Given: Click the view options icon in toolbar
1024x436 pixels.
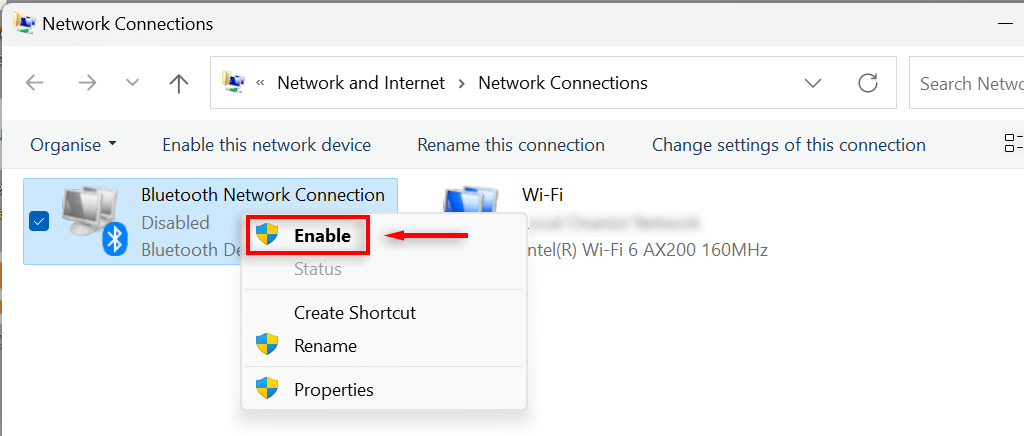Looking at the screenshot, I should pyautogui.click(x=1012, y=145).
